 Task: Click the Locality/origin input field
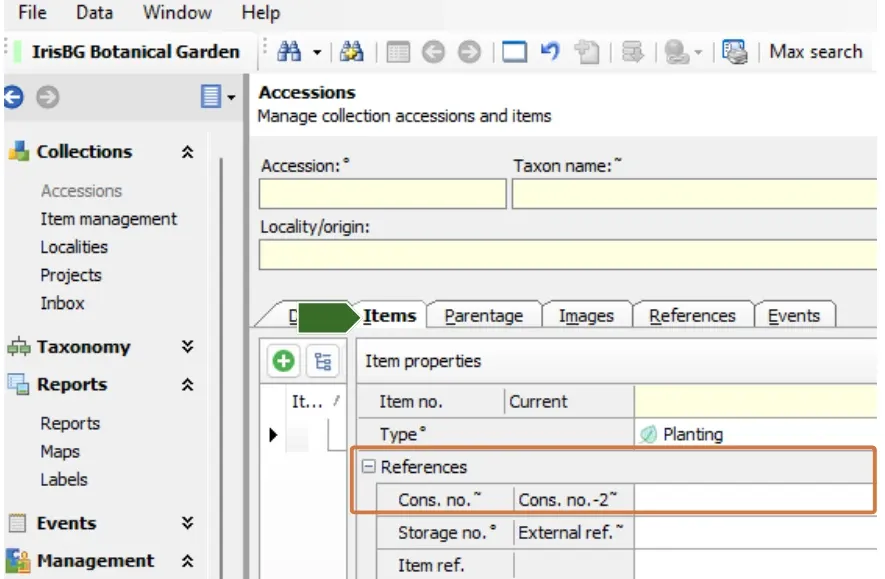click(x=568, y=255)
